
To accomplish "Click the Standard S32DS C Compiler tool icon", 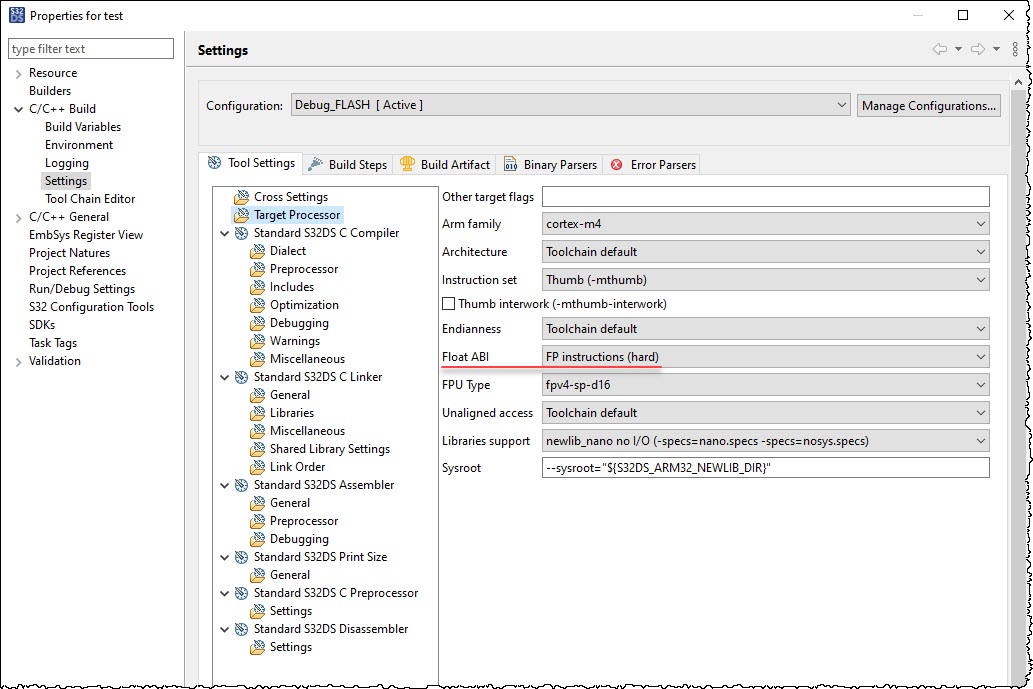I will [x=240, y=233].
